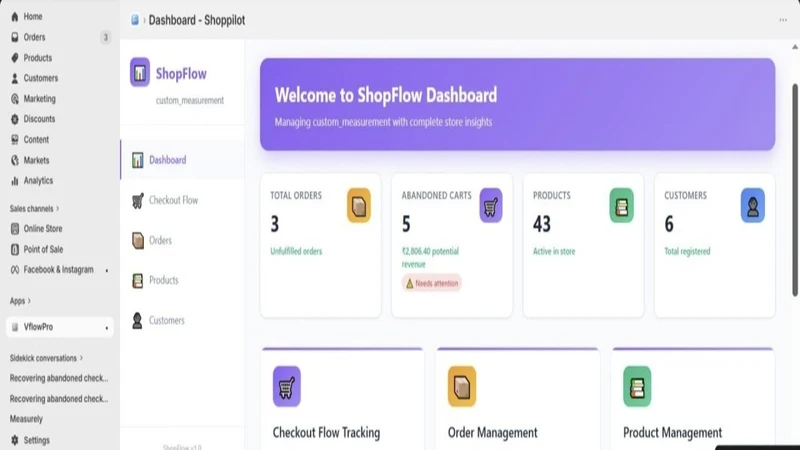Screen dimensions: 800x450
Task: Open Products in ShopFlow menu
Action: tap(183, 280)
